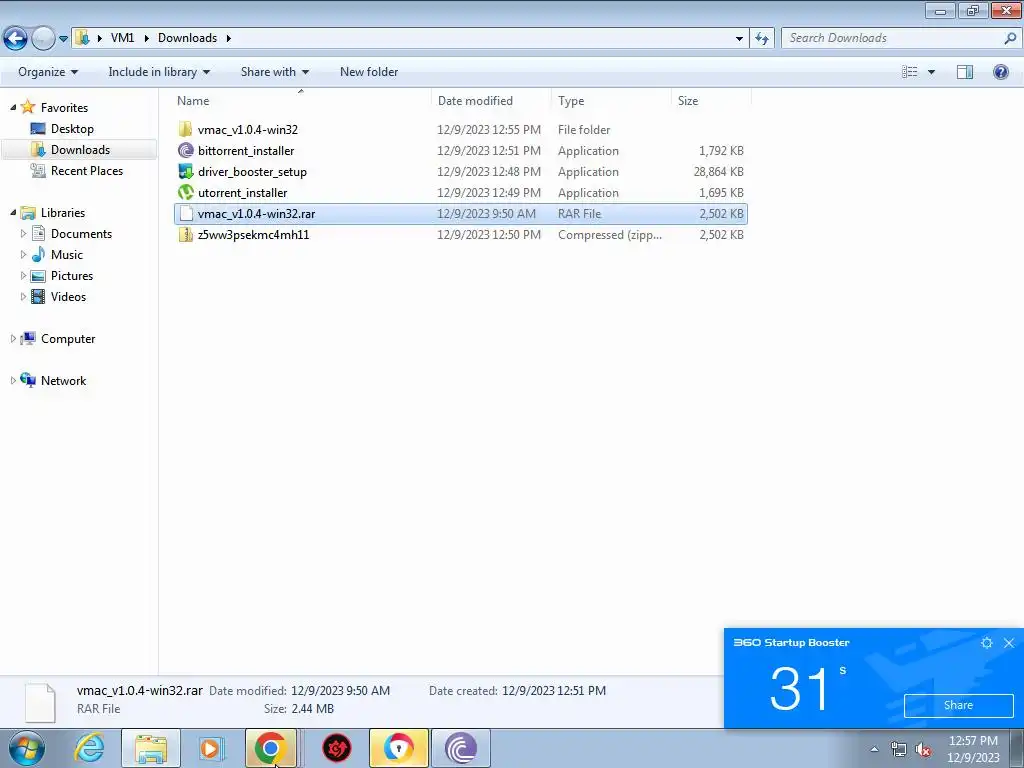1024x768 pixels.
Task: Collapse the Favorites tree group
Action: click(x=13, y=107)
